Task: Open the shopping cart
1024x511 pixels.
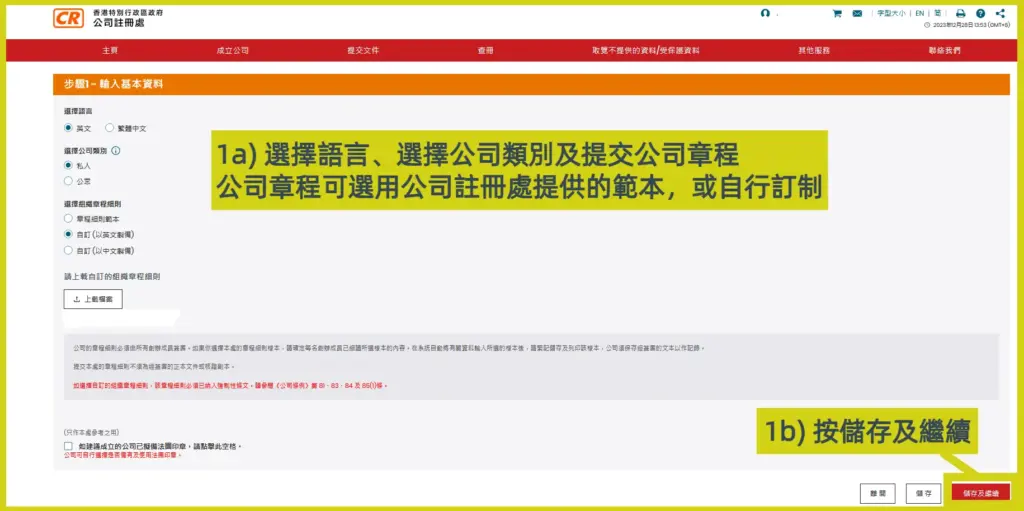Action: click(837, 14)
